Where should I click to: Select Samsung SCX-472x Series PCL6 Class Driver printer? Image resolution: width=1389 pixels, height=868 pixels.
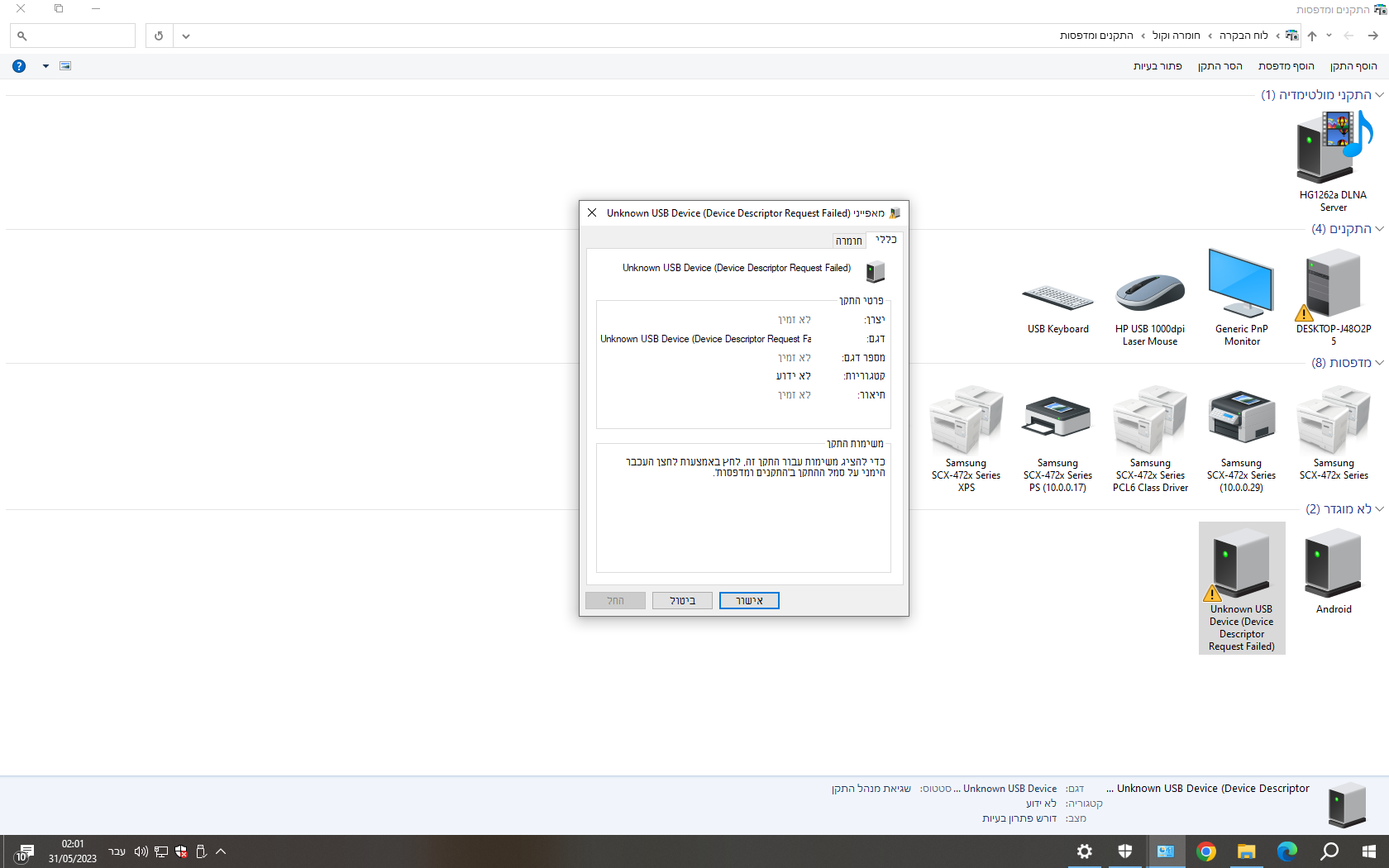1150,420
